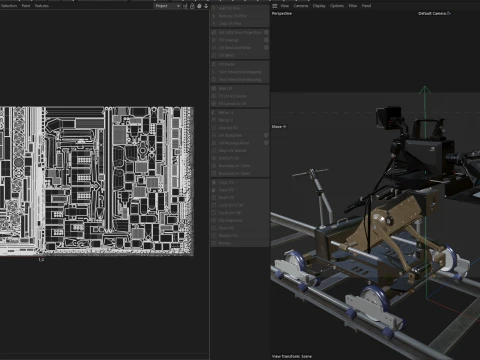Open the viewport Panel menu
480x360 pixels.
point(366,6)
